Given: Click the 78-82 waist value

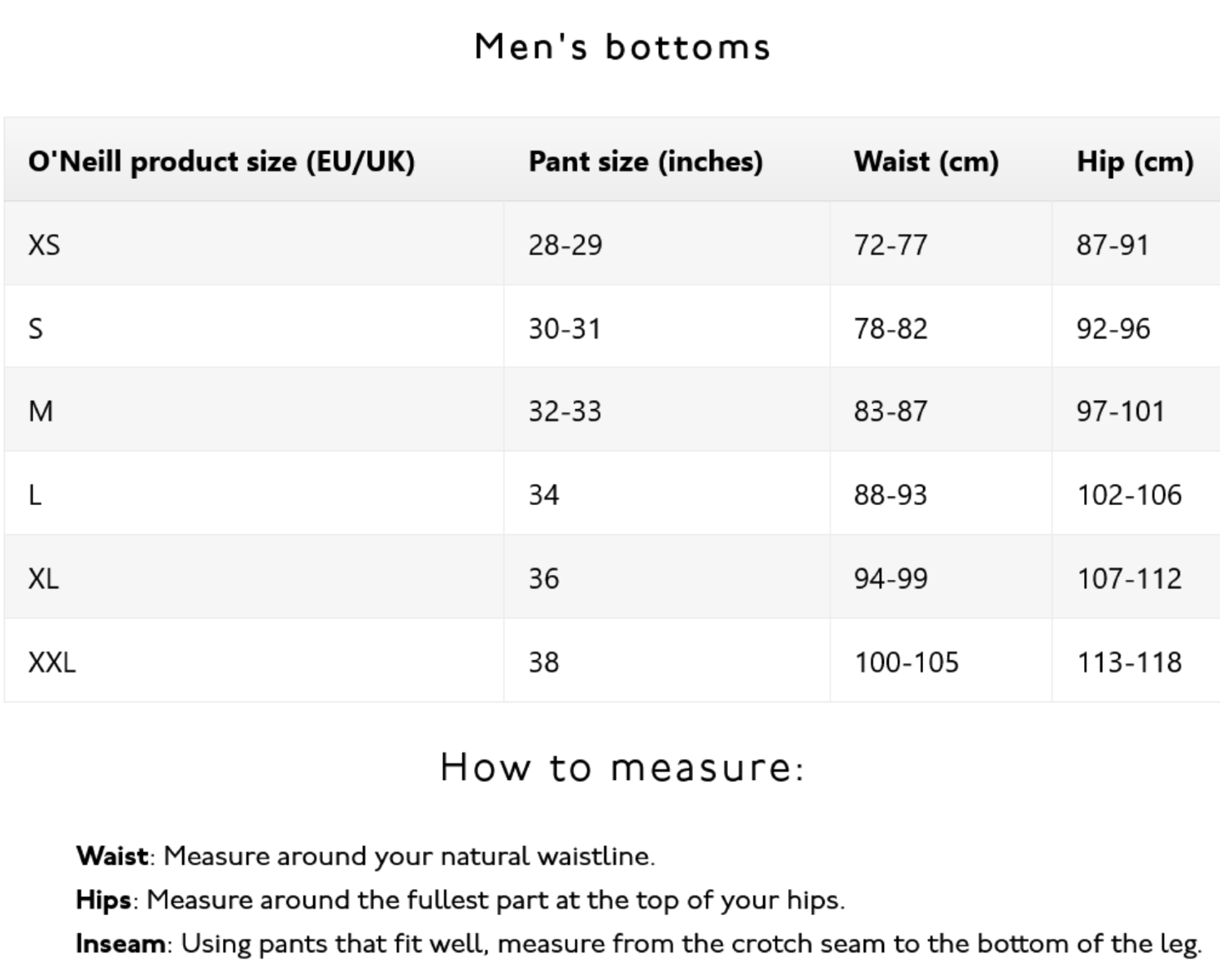Looking at the screenshot, I should (x=891, y=329).
